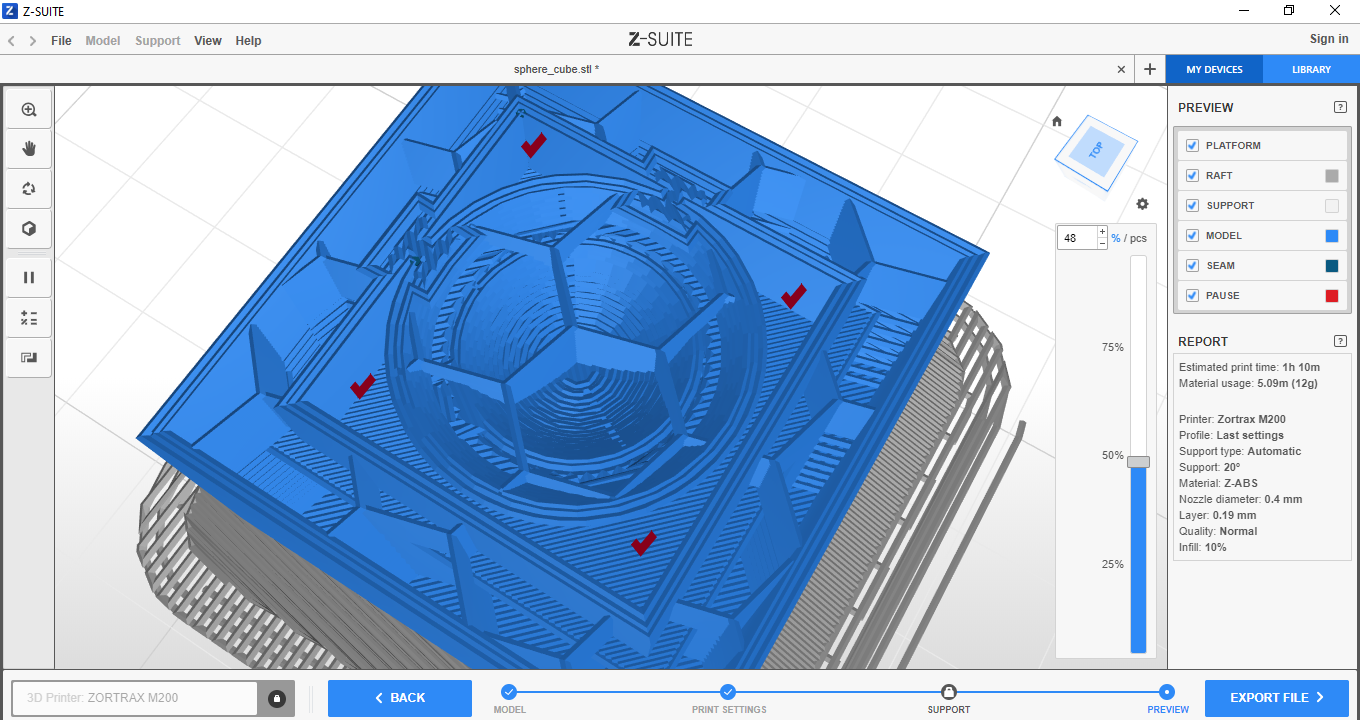
Task: Click the TOP face of view cube
Action: [x=1095, y=151]
